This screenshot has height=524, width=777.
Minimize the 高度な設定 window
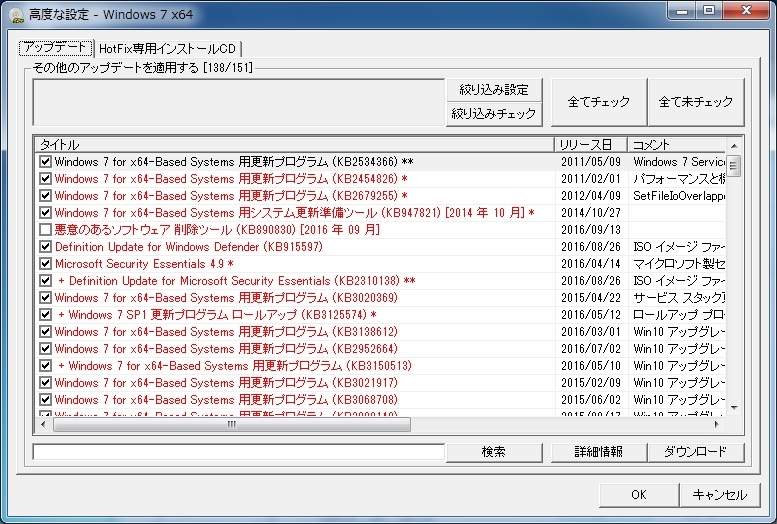point(682,10)
